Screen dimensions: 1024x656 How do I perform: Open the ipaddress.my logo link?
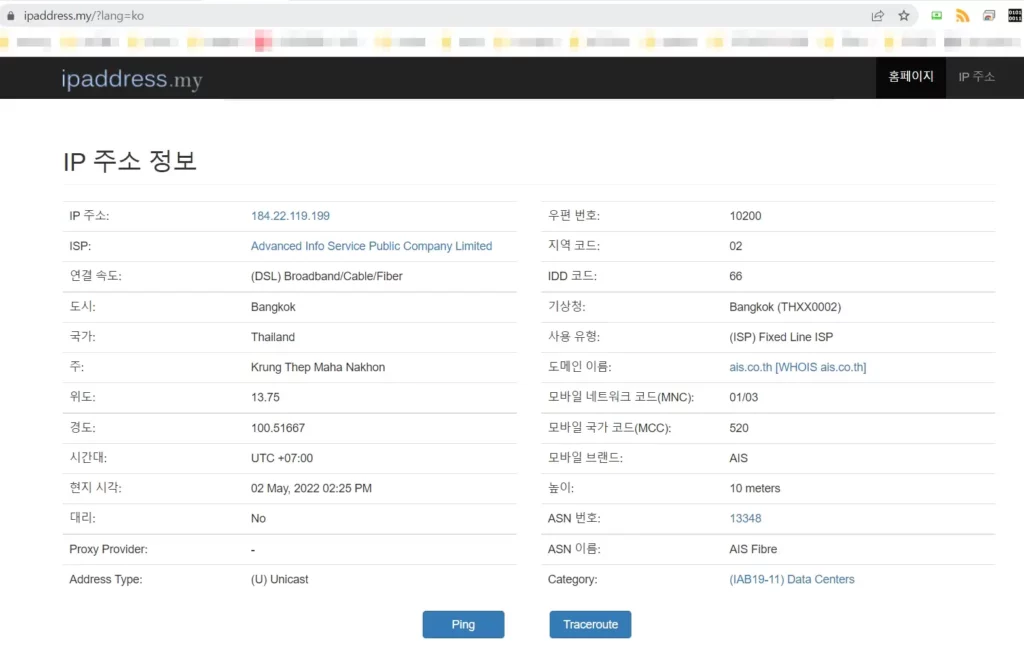click(x=132, y=79)
